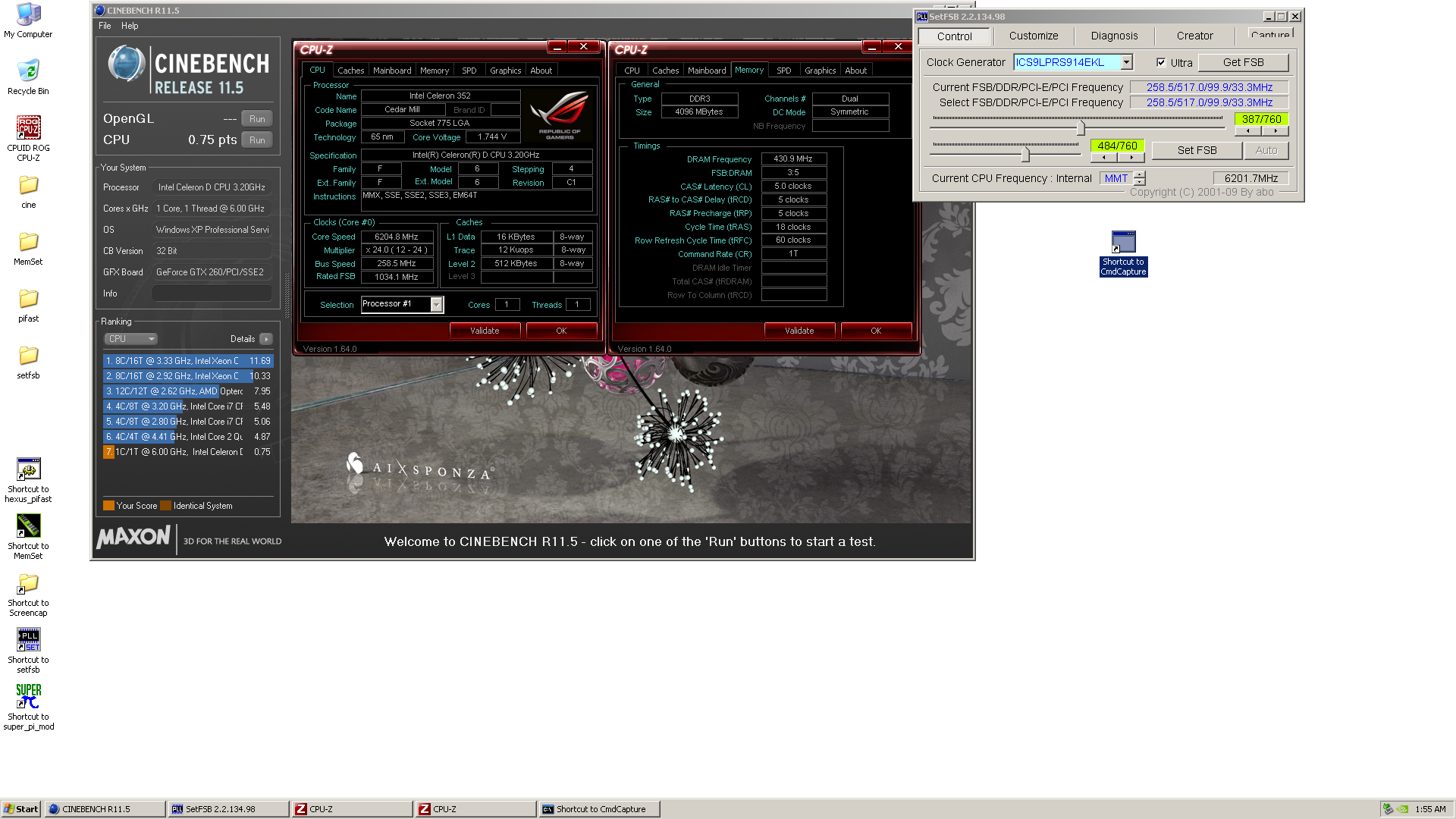Click the lower 484/760 slider thumb
Viewport: 1456px width, 819px height.
(x=1025, y=154)
